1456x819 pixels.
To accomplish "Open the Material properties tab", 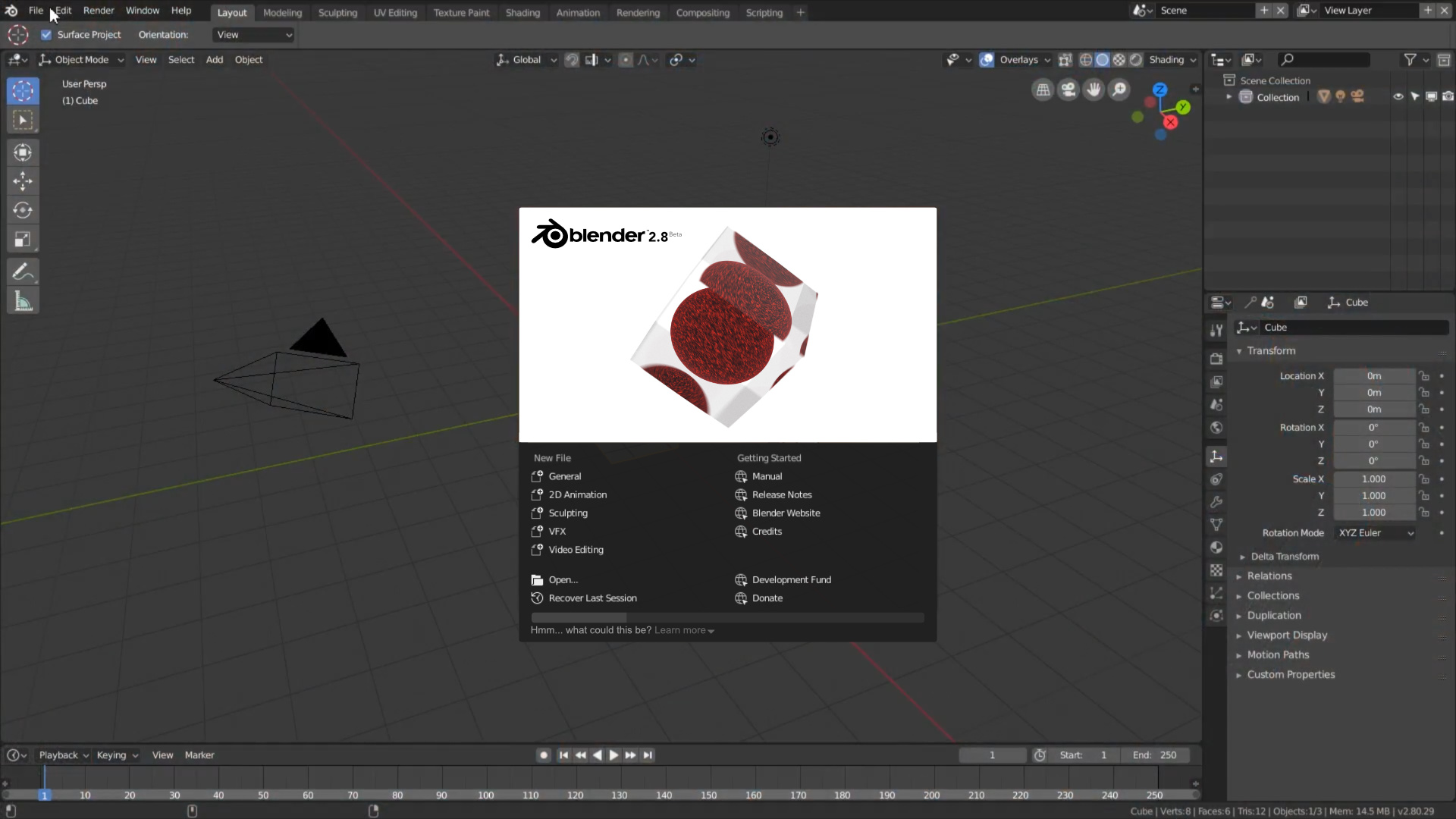I will (x=1216, y=548).
